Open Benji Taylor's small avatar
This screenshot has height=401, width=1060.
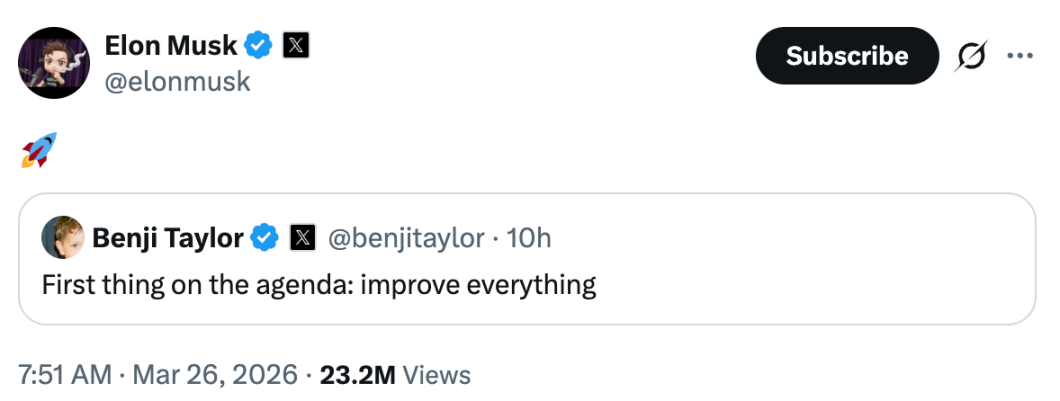point(61,237)
